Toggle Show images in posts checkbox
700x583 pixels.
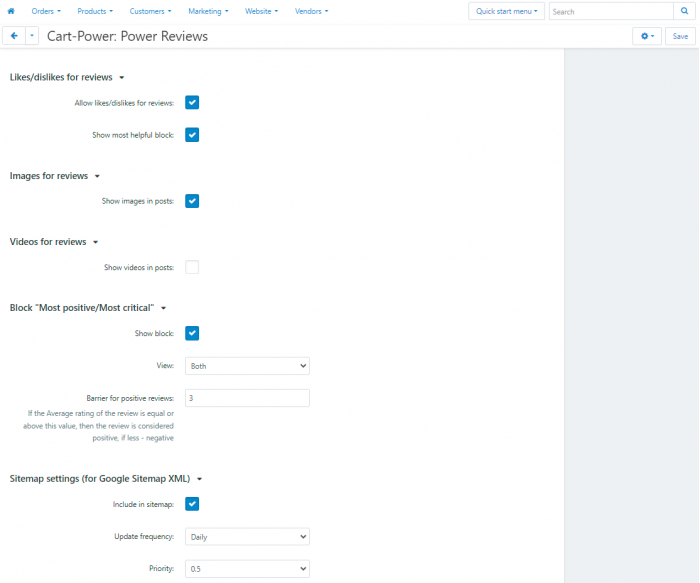[192, 201]
